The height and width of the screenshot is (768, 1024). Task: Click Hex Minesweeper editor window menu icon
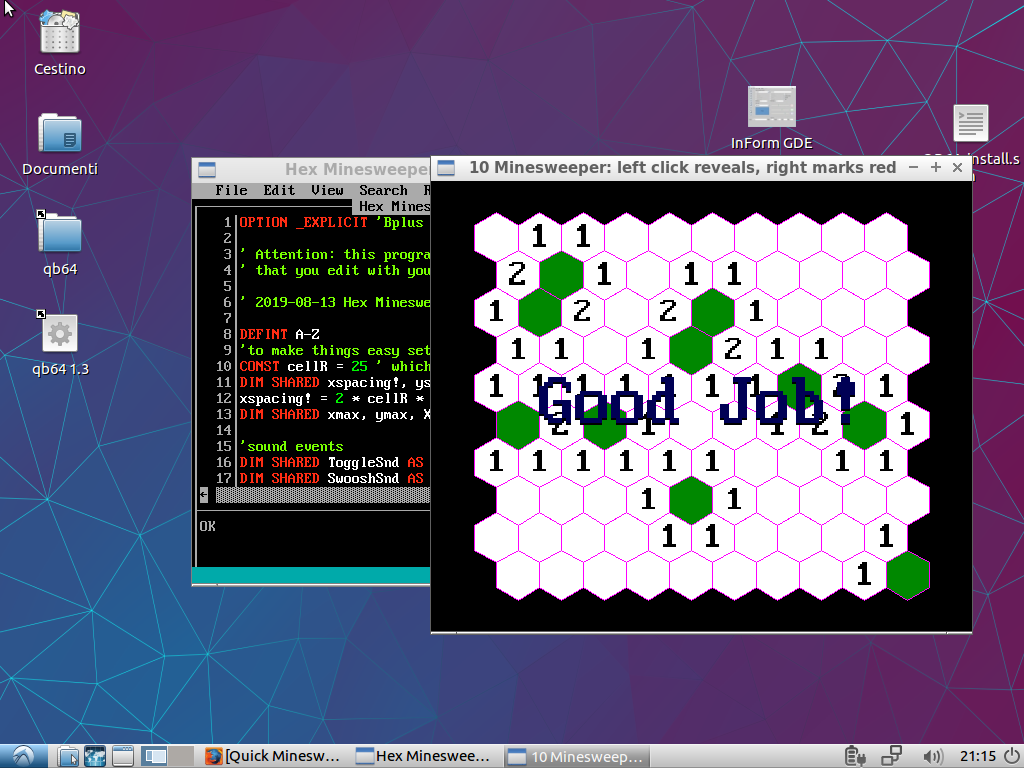207,169
